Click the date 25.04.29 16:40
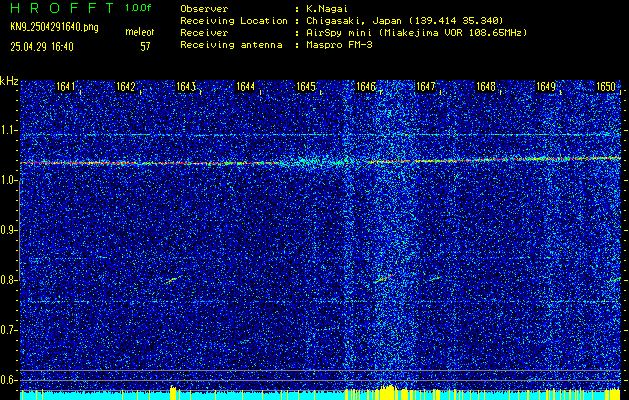 click(42, 47)
